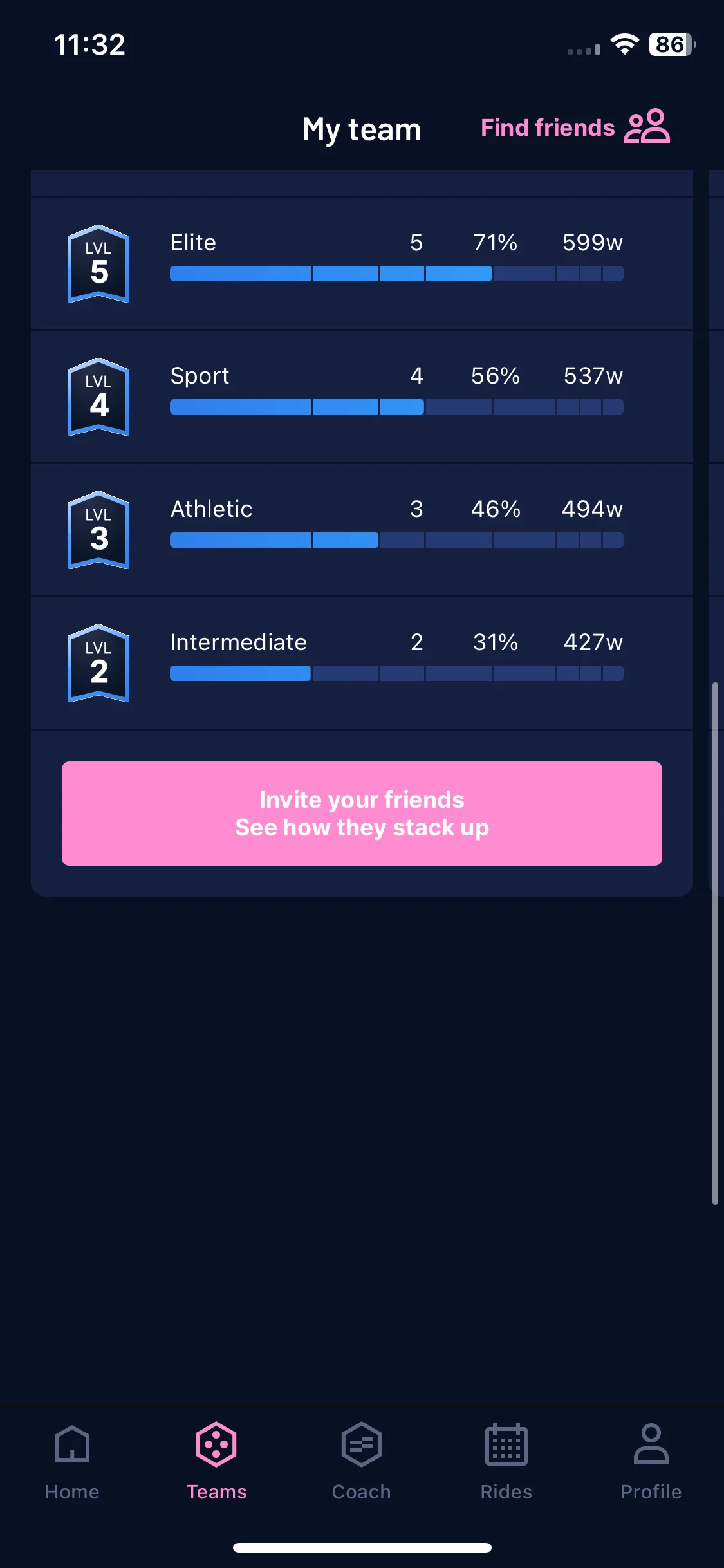Open the Home tab icon
The width and height of the screenshot is (724, 1568).
coord(72,1444)
